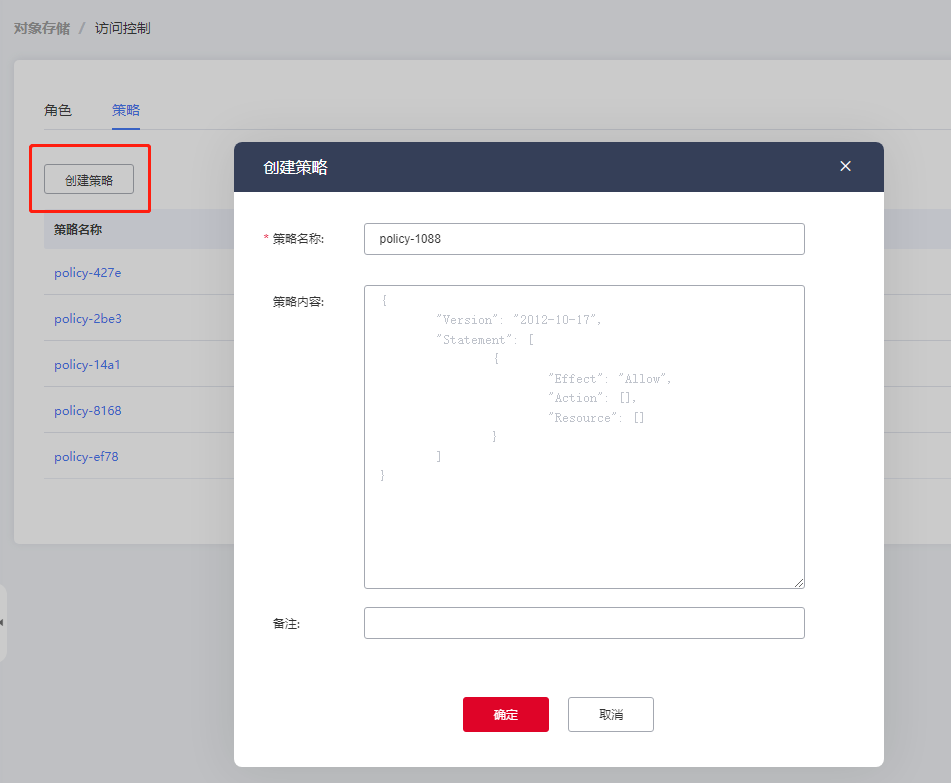Switch to the 角色 tab
951x783 pixels.
58,110
